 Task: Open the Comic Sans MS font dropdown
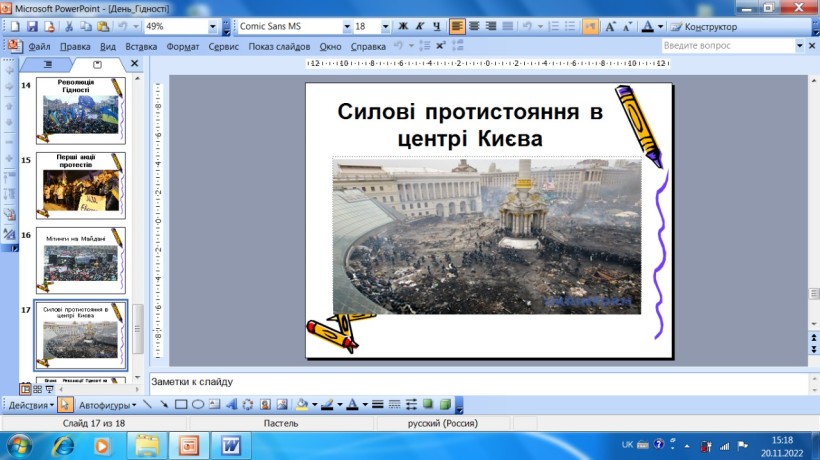pos(347,27)
